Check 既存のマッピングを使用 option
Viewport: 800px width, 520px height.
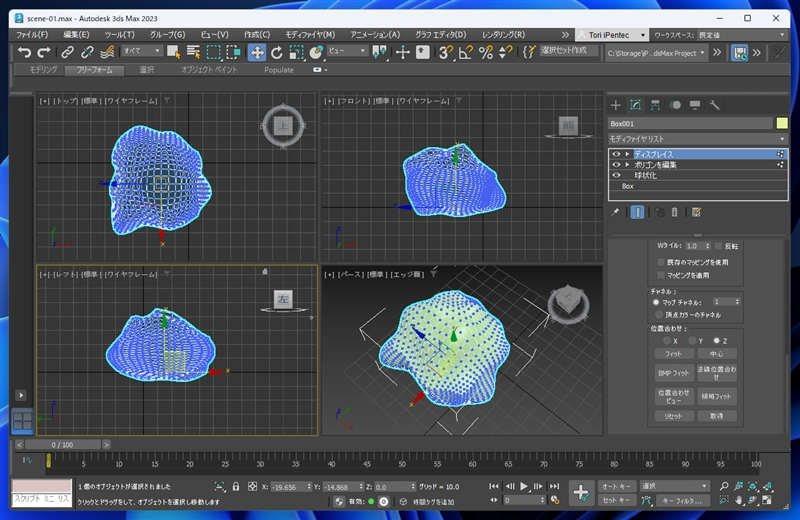click(661, 262)
